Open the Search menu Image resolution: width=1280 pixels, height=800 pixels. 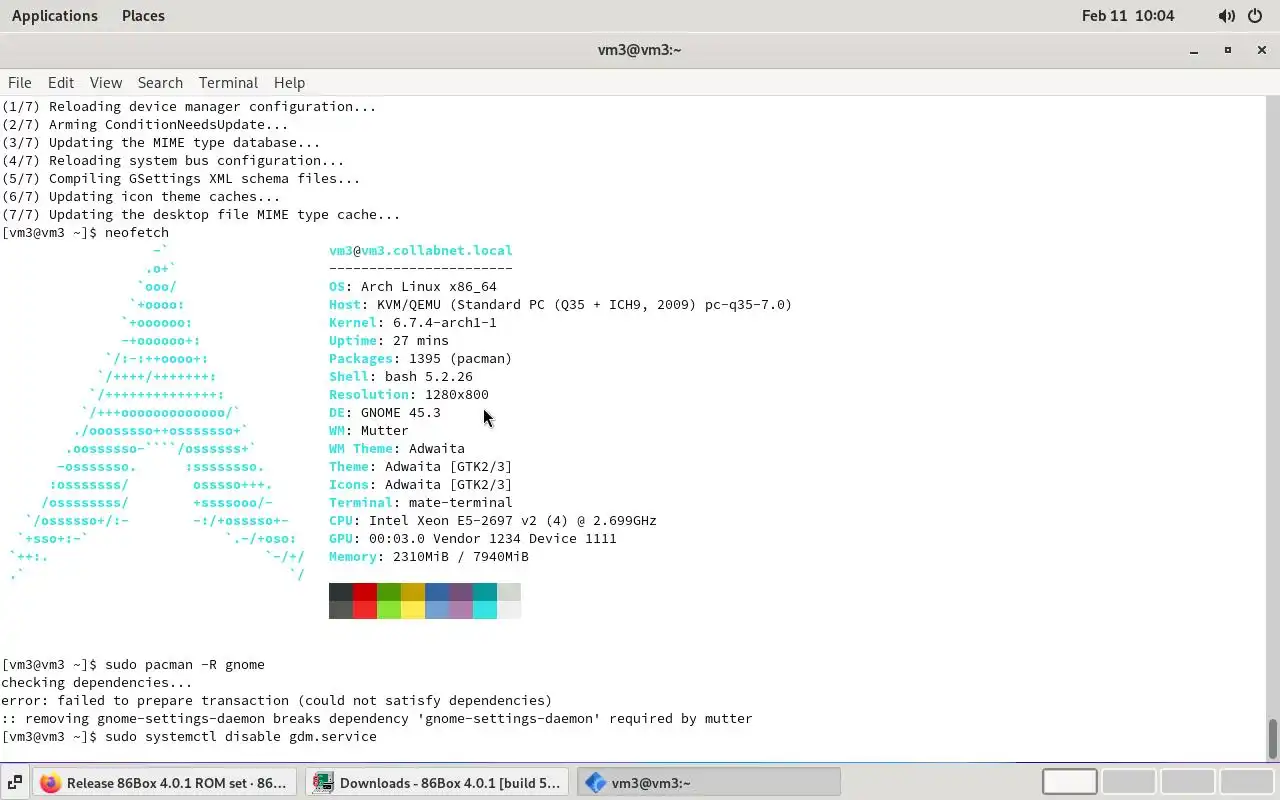(x=160, y=83)
